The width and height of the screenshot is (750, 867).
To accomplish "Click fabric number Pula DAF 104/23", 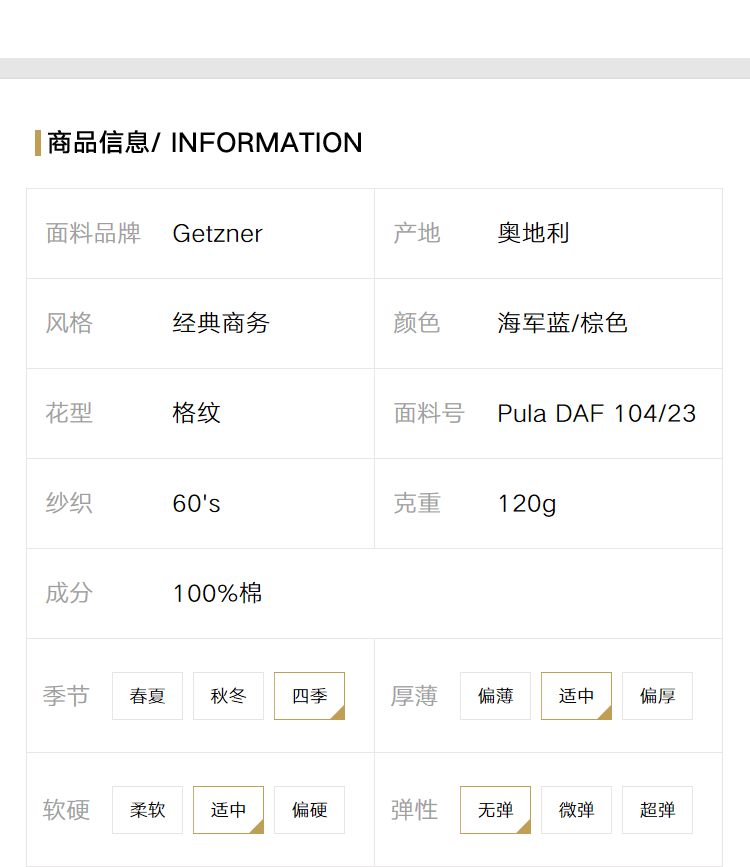I will click(x=596, y=414).
